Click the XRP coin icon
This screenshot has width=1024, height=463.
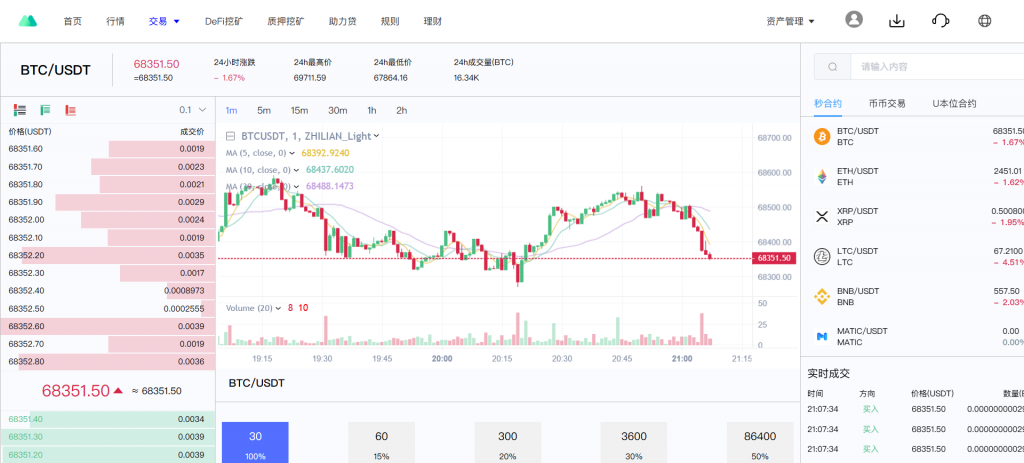pos(821,217)
